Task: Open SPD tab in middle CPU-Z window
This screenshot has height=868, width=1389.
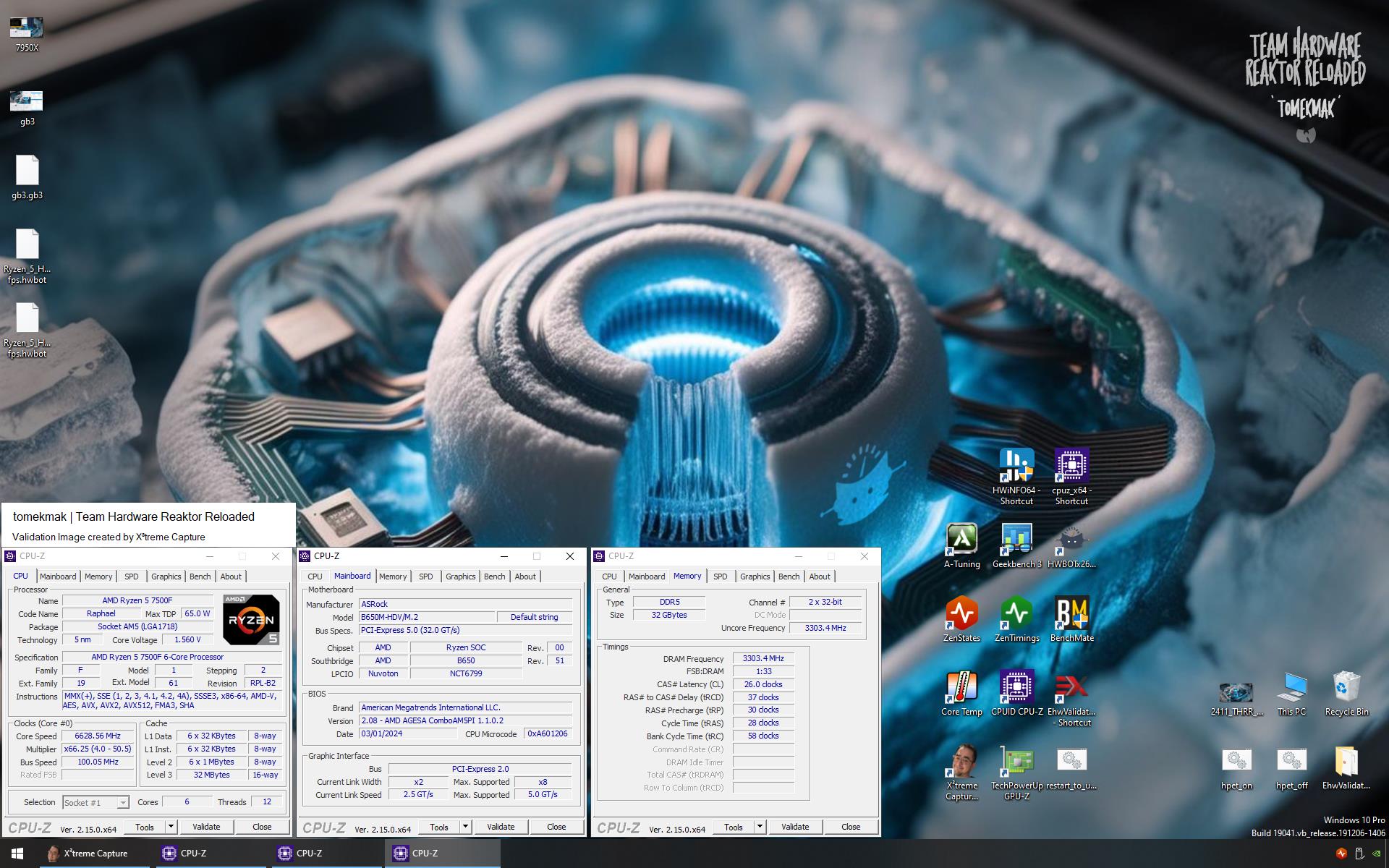Action: pyautogui.click(x=426, y=576)
